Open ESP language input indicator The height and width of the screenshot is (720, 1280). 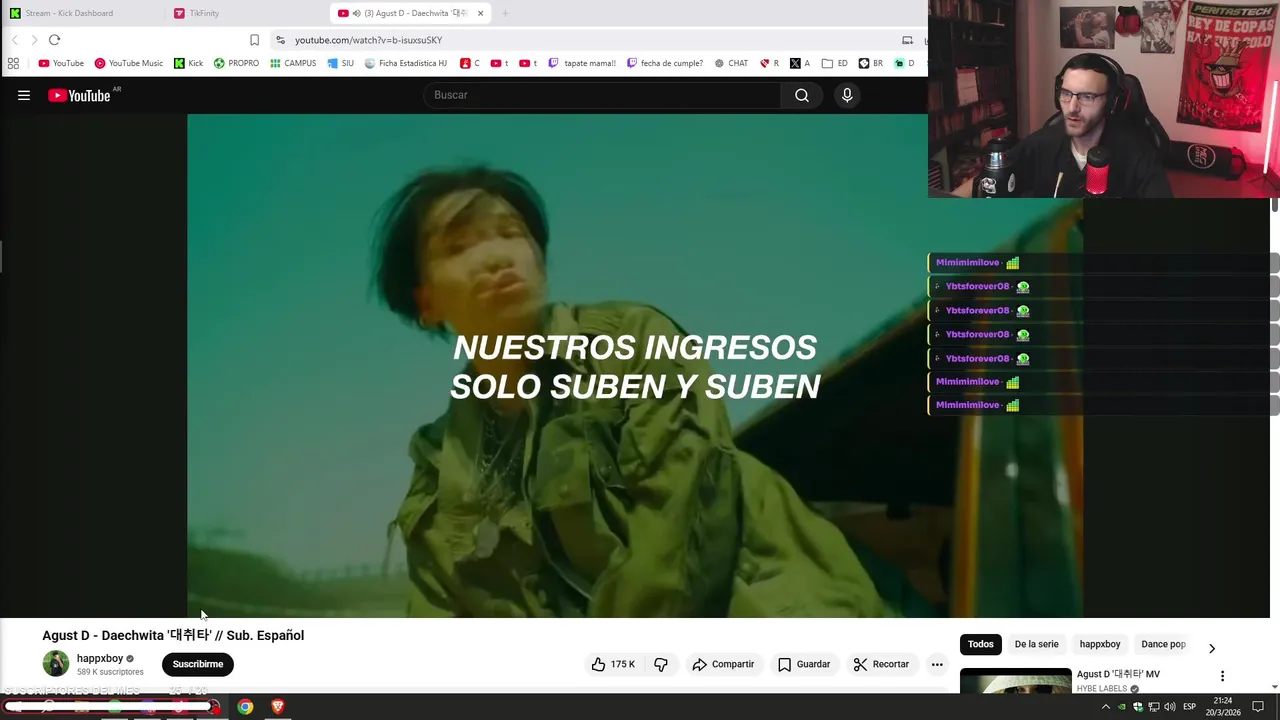[x=1190, y=707]
